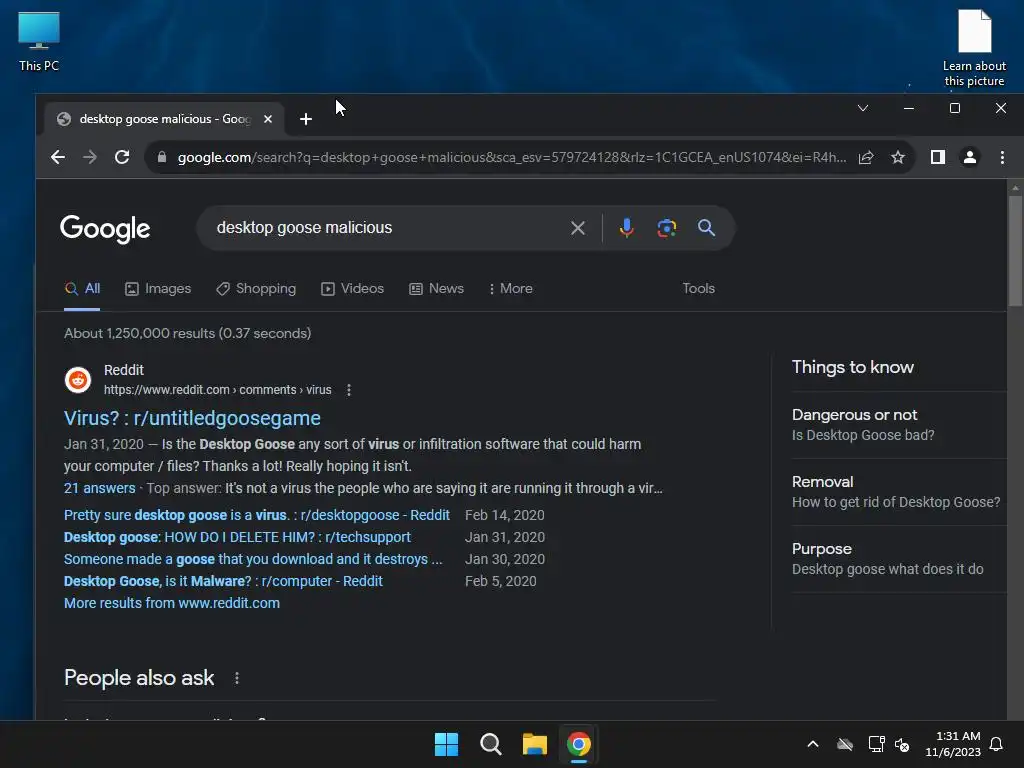Close the desktop goose malicious tab
This screenshot has width=1024, height=768.
coord(268,119)
